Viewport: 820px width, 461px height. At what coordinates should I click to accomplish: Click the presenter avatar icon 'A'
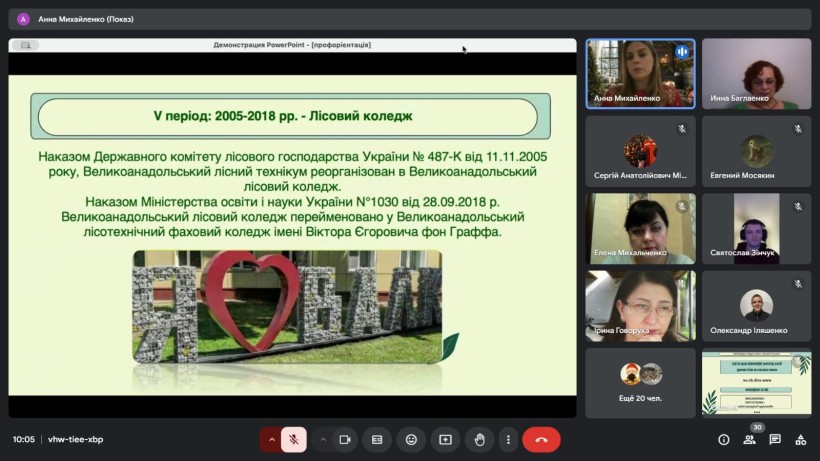click(23, 19)
